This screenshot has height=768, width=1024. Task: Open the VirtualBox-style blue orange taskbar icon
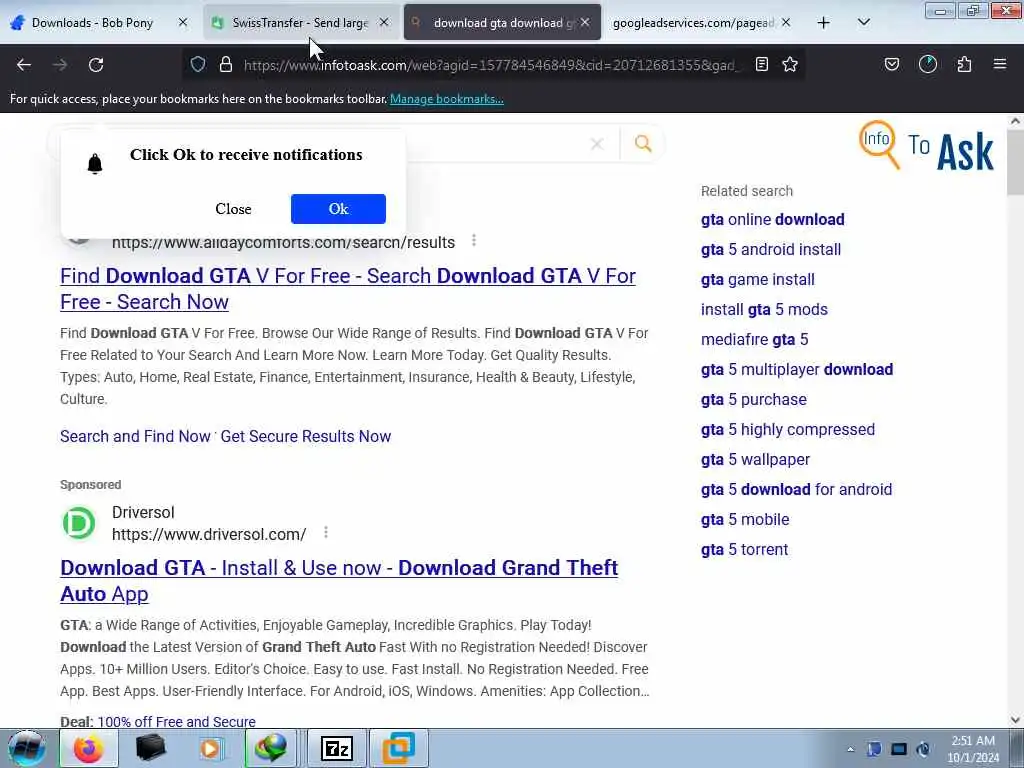[x=398, y=748]
